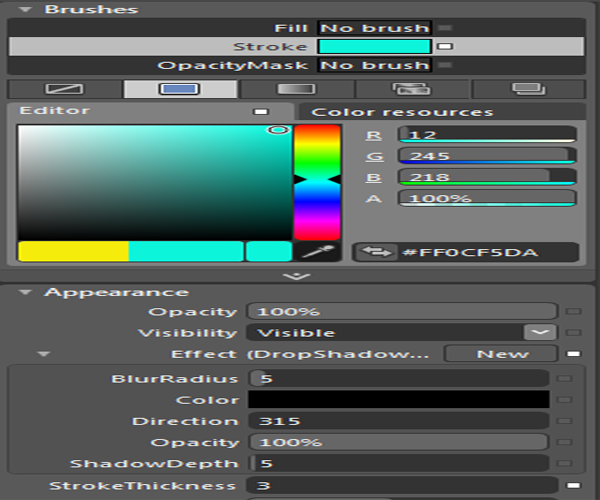Click the R value field
This screenshot has height=500, width=600.
(487, 135)
